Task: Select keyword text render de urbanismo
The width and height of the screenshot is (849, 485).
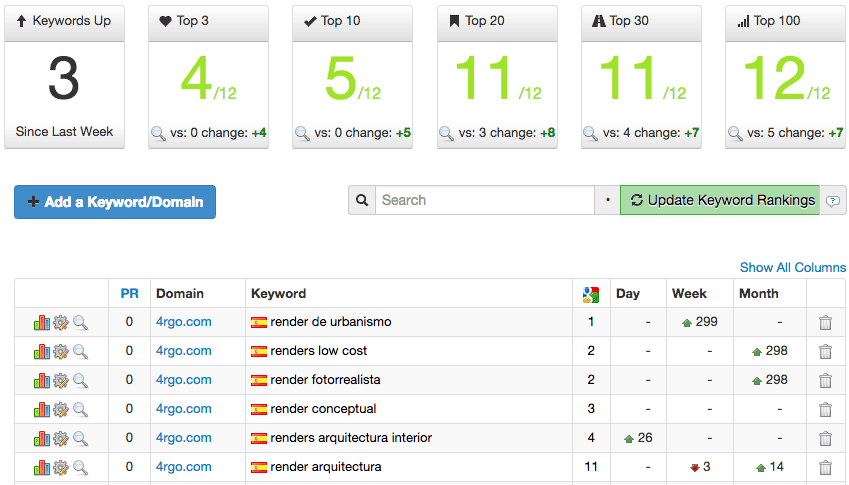Action: pyautogui.click(x=330, y=322)
